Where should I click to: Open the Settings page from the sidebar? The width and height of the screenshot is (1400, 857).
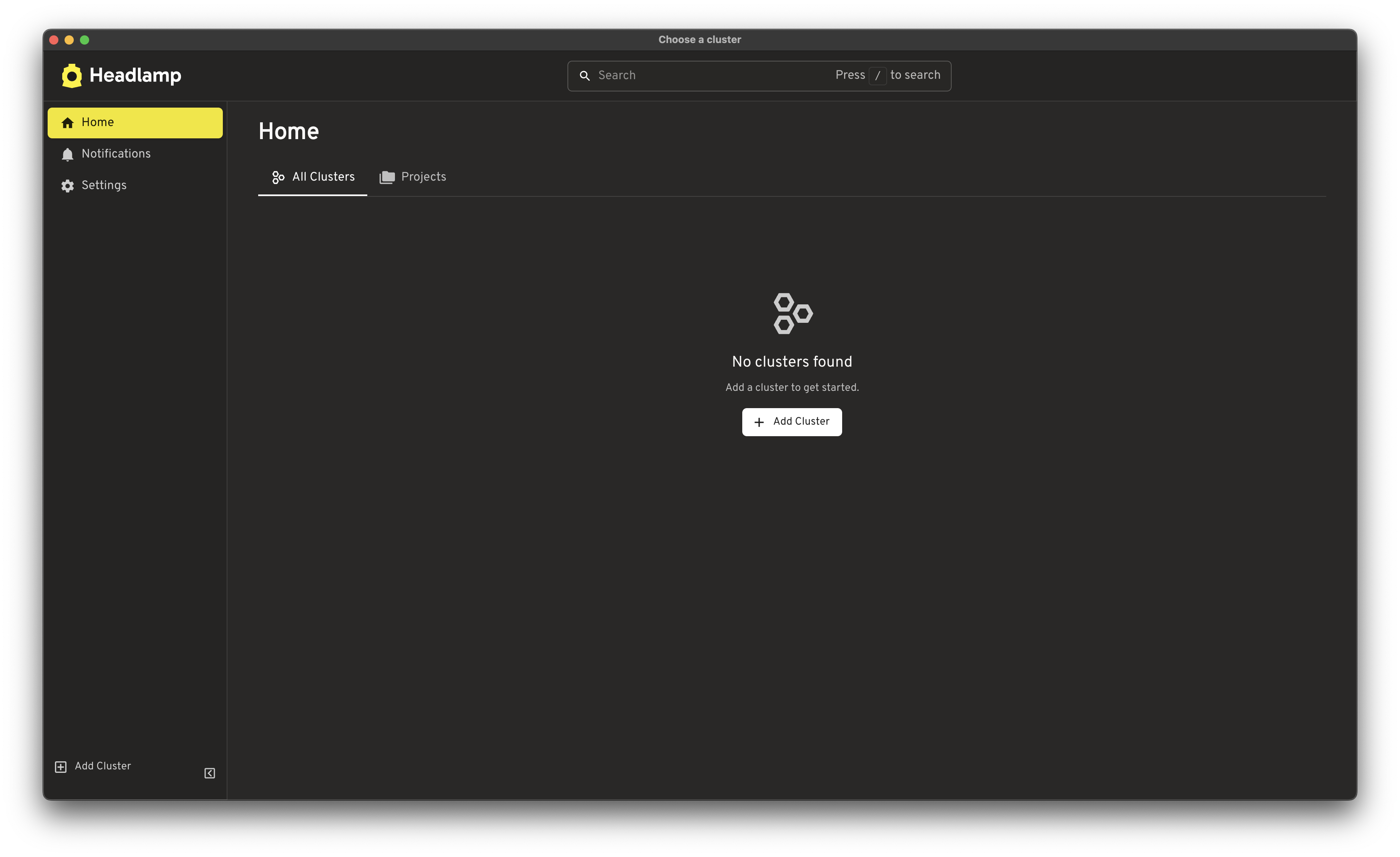coord(104,185)
